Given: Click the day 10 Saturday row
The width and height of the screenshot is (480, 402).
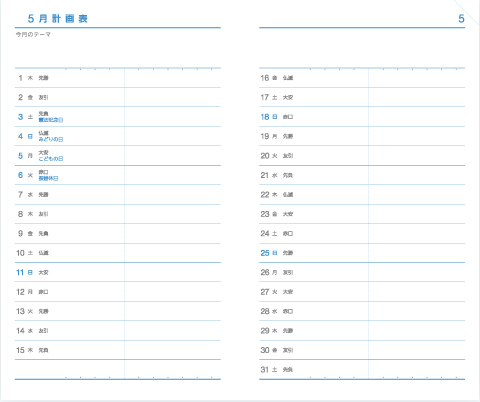Looking at the screenshot, I should coord(118,253).
